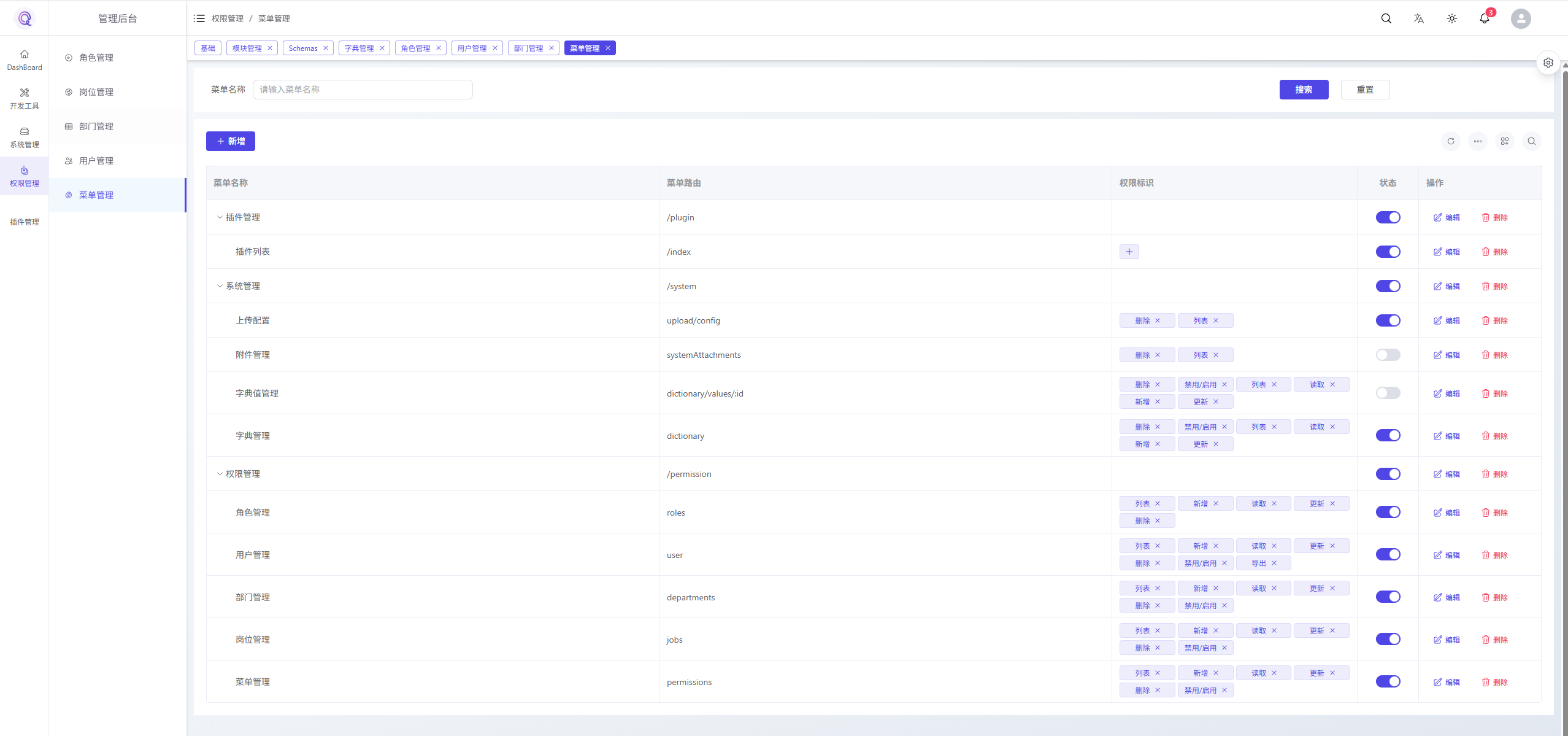
Task: Enable the 字典值管理 status toggle
Action: tap(1388, 393)
